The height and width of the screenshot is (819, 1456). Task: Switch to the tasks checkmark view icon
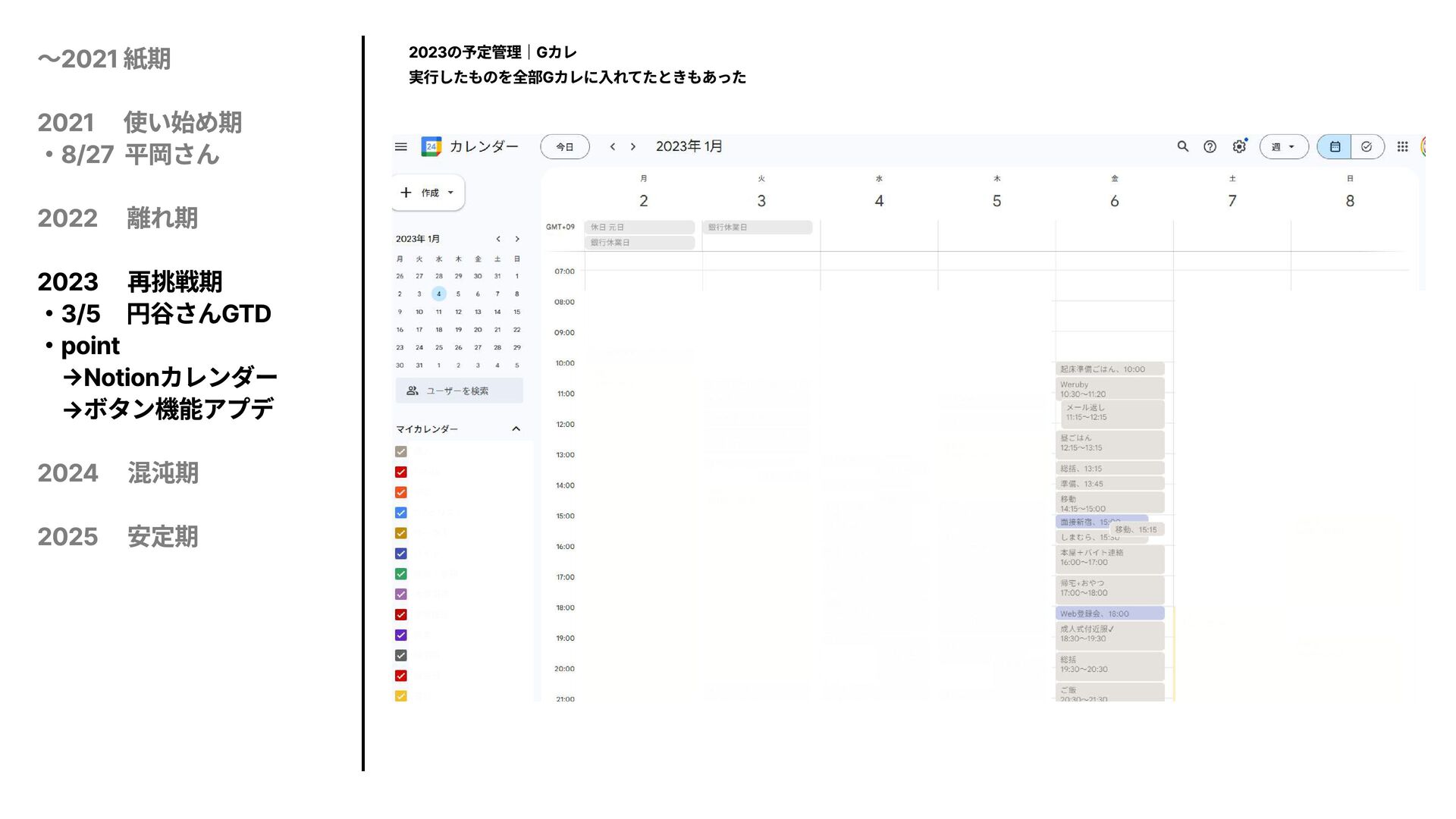tap(1367, 146)
